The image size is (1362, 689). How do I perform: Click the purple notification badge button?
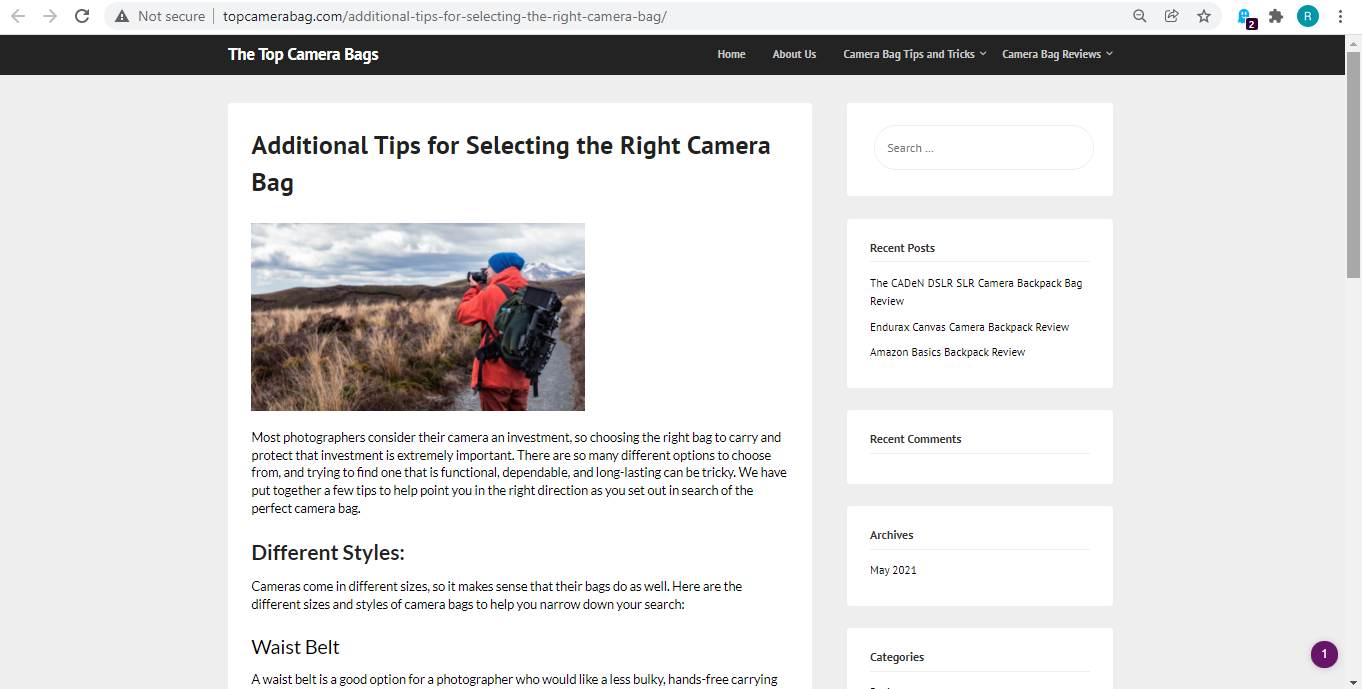pos(1324,655)
